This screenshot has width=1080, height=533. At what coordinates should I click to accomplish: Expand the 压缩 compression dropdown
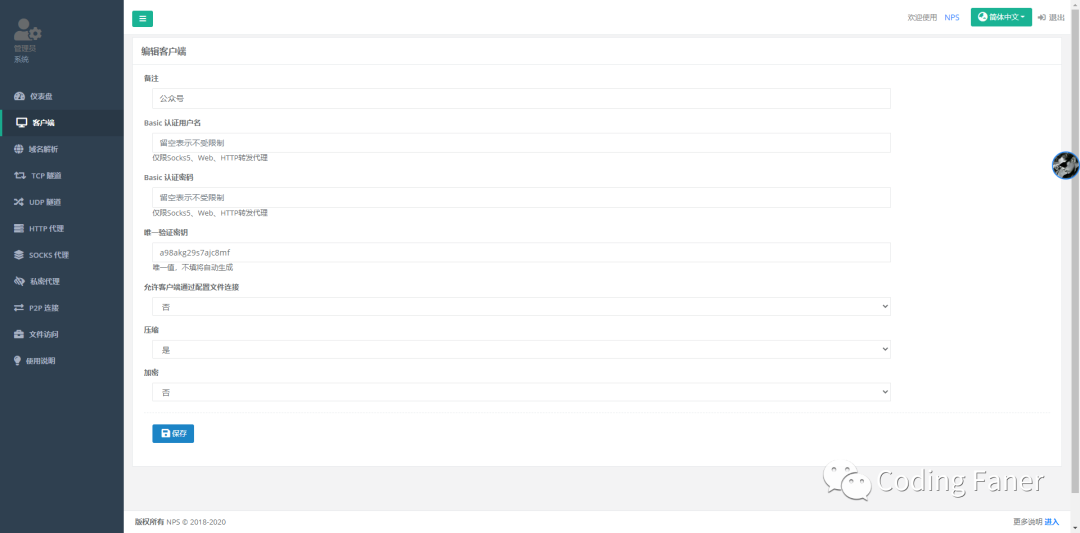pos(521,349)
